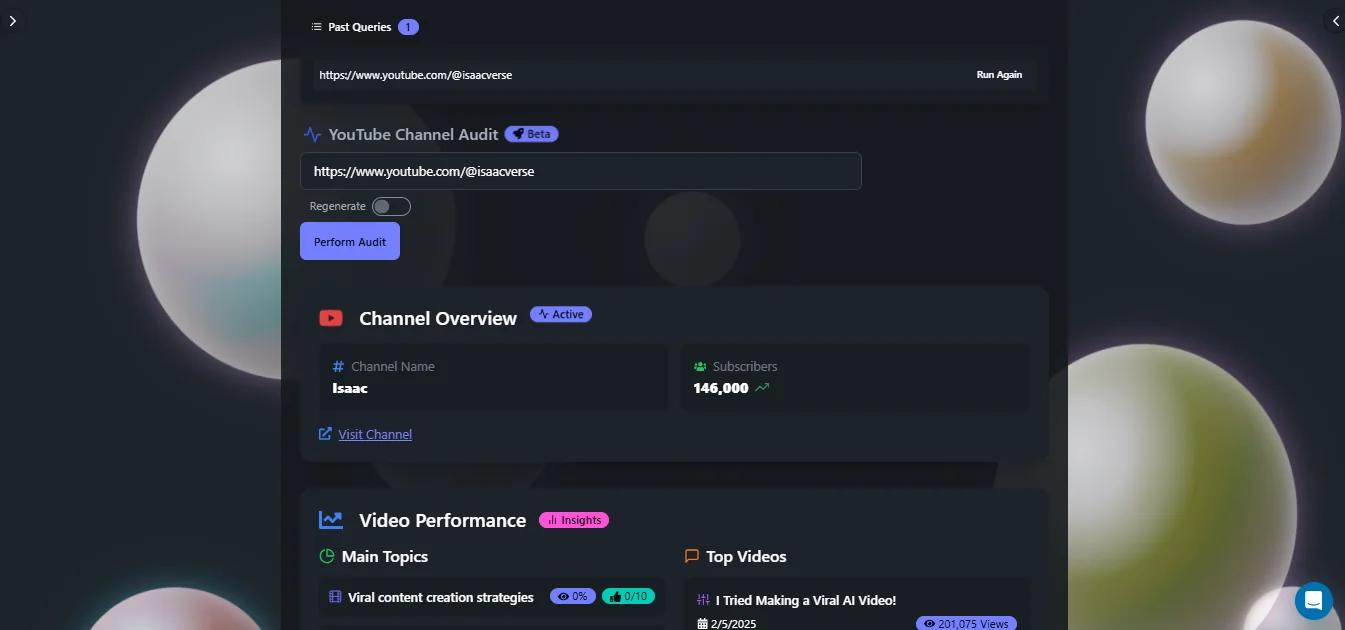Click the 0% views eye badge
The width and height of the screenshot is (1345, 630).
(x=573, y=597)
